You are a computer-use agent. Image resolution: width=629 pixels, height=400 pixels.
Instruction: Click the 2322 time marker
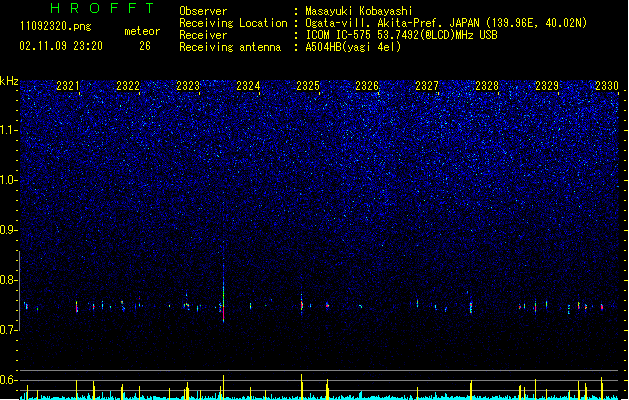128,86
